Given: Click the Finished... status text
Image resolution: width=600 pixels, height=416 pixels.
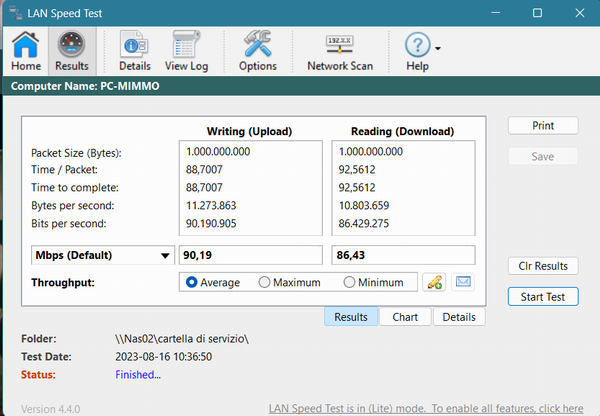Looking at the screenshot, I should [138, 375].
